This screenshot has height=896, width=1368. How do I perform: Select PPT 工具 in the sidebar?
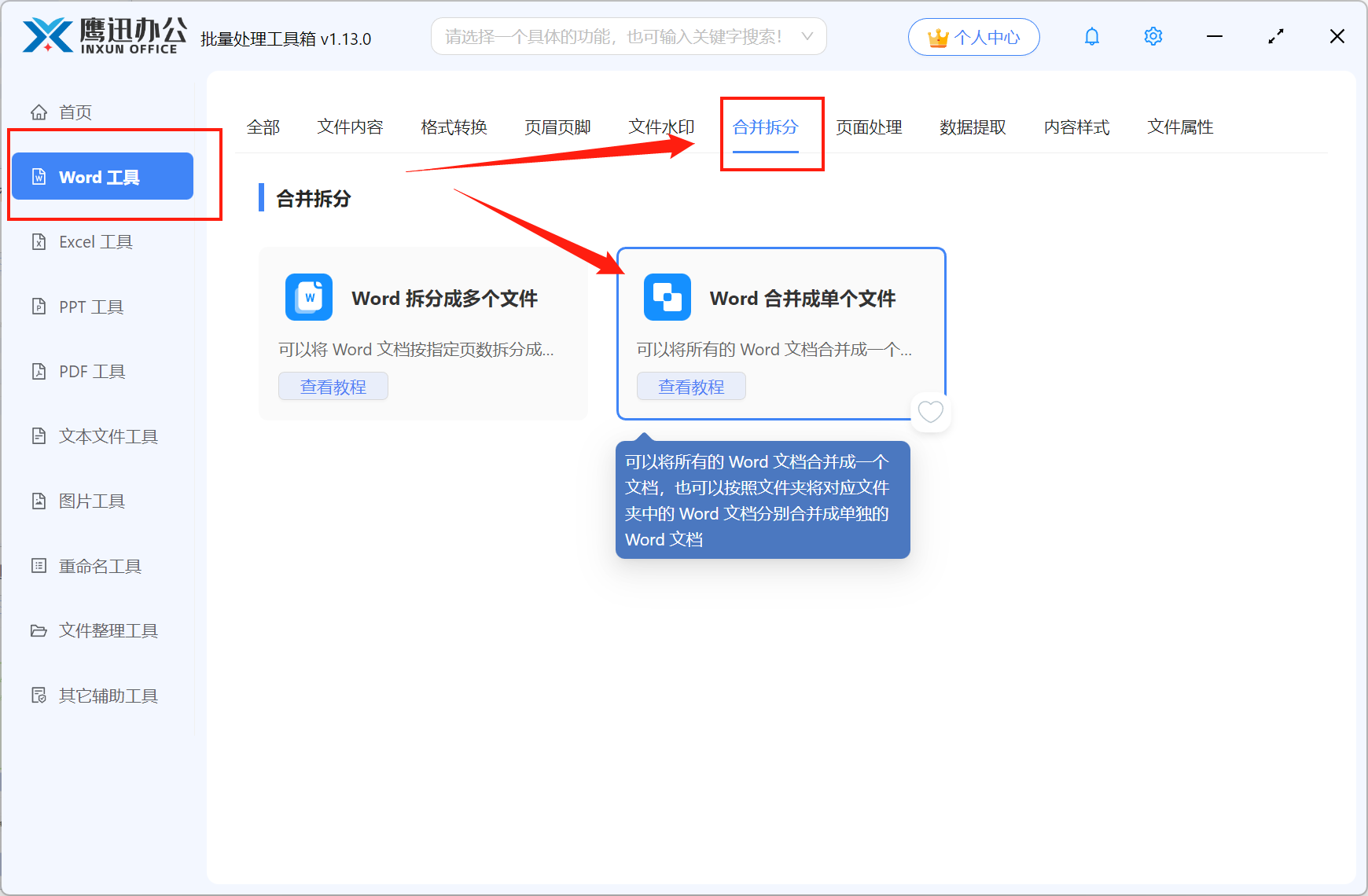pyautogui.click(x=90, y=307)
